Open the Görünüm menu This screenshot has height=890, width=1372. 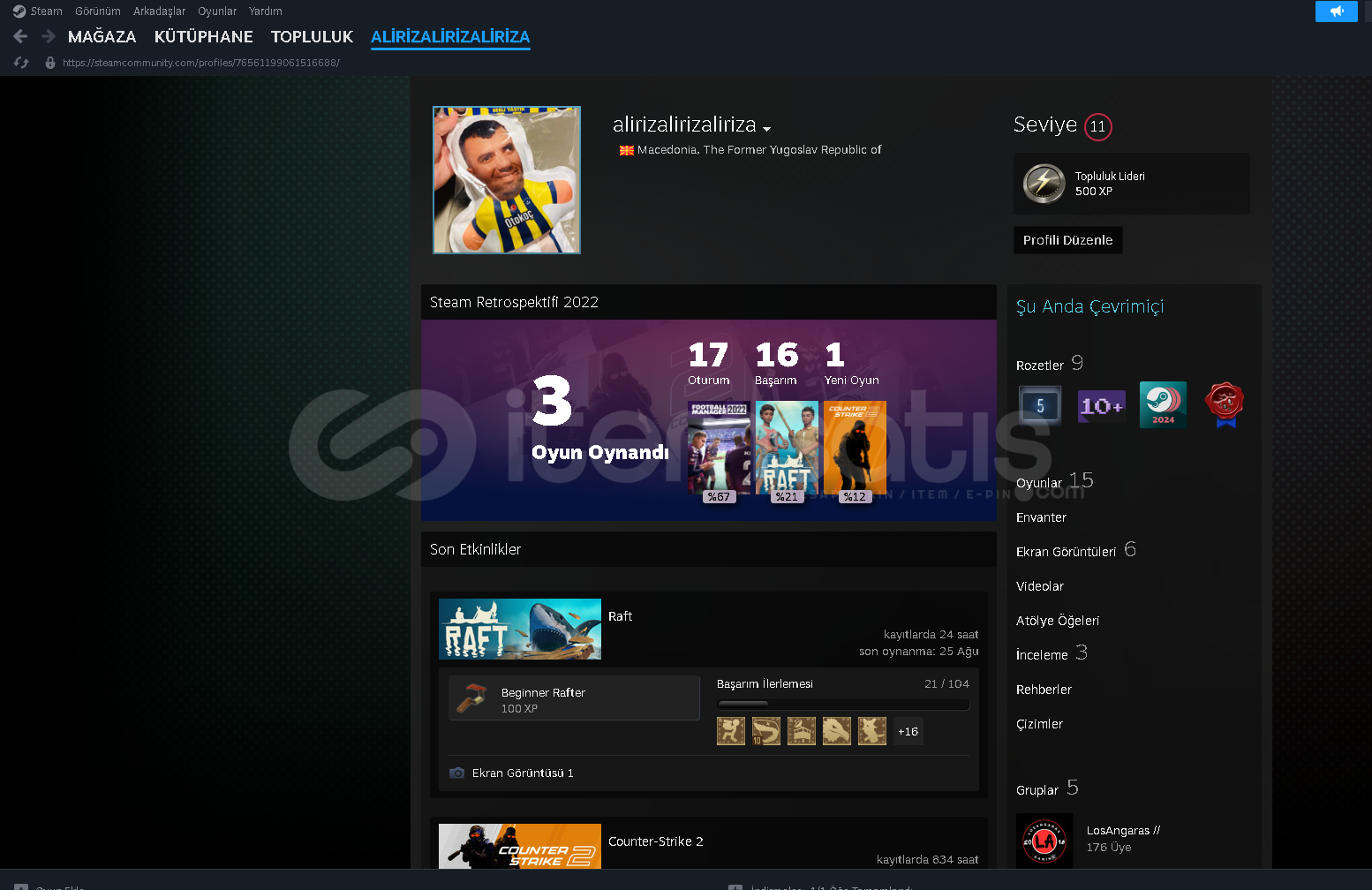[98, 11]
